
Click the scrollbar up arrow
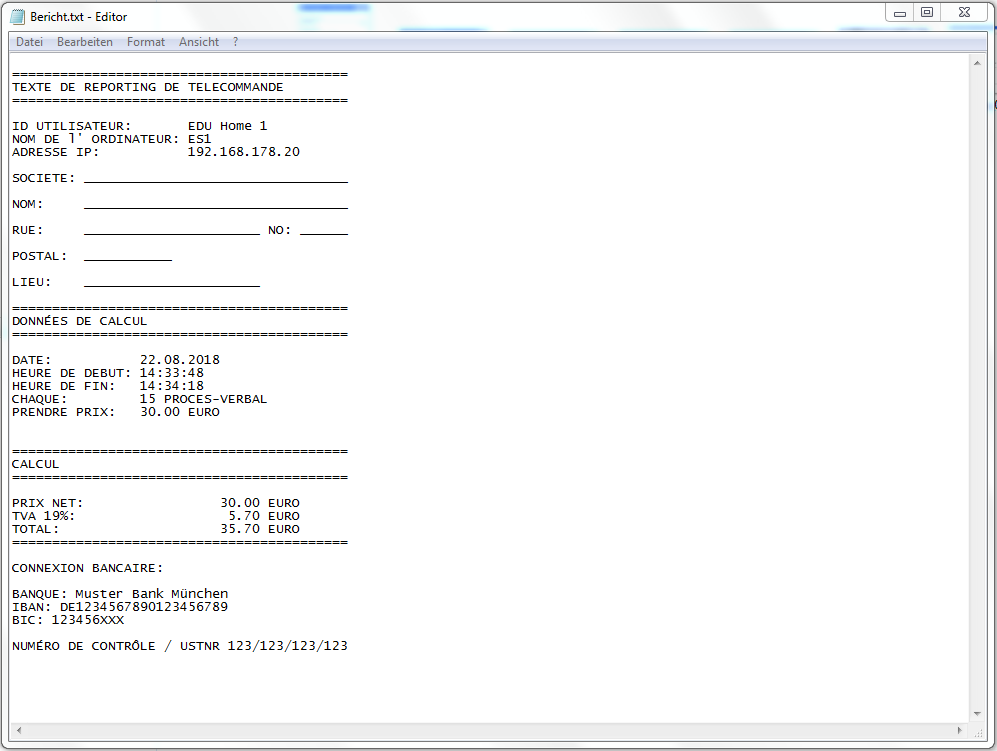pyautogui.click(x=979, y=63)
